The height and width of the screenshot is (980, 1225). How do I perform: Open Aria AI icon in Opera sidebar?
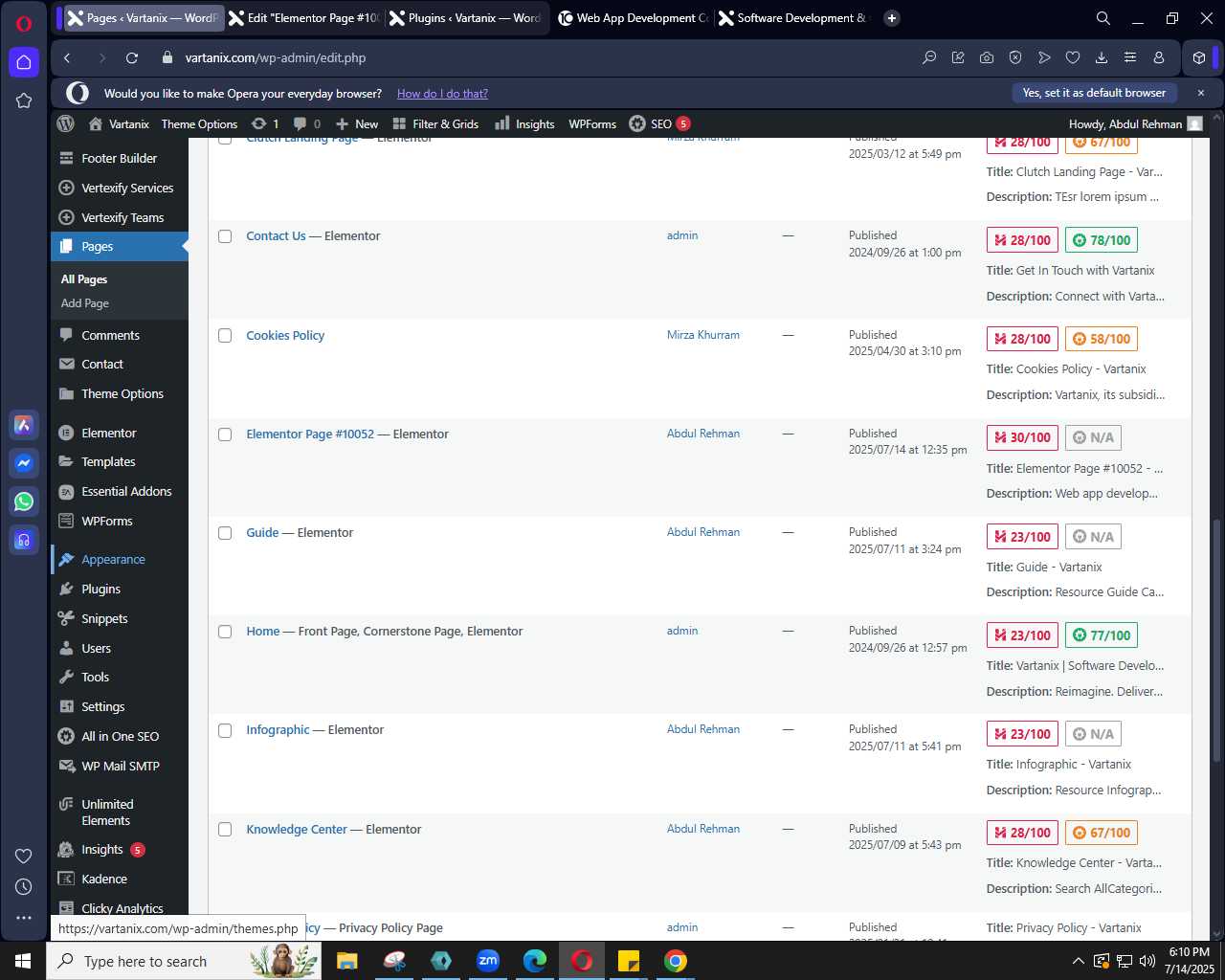coord(24,425)
